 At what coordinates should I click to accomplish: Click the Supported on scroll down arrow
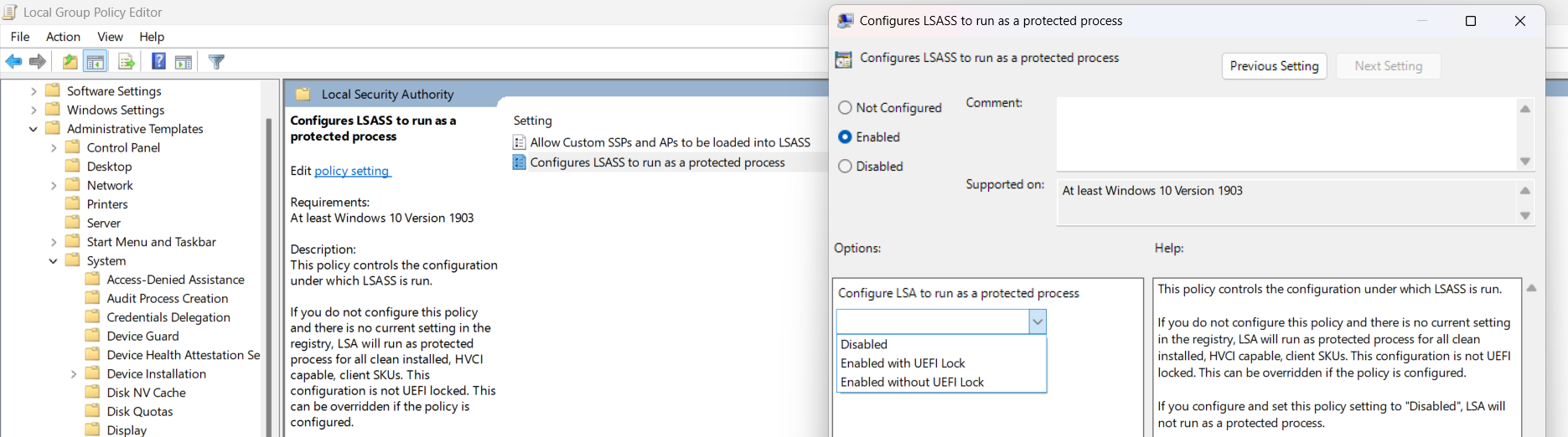(1525, 215)
